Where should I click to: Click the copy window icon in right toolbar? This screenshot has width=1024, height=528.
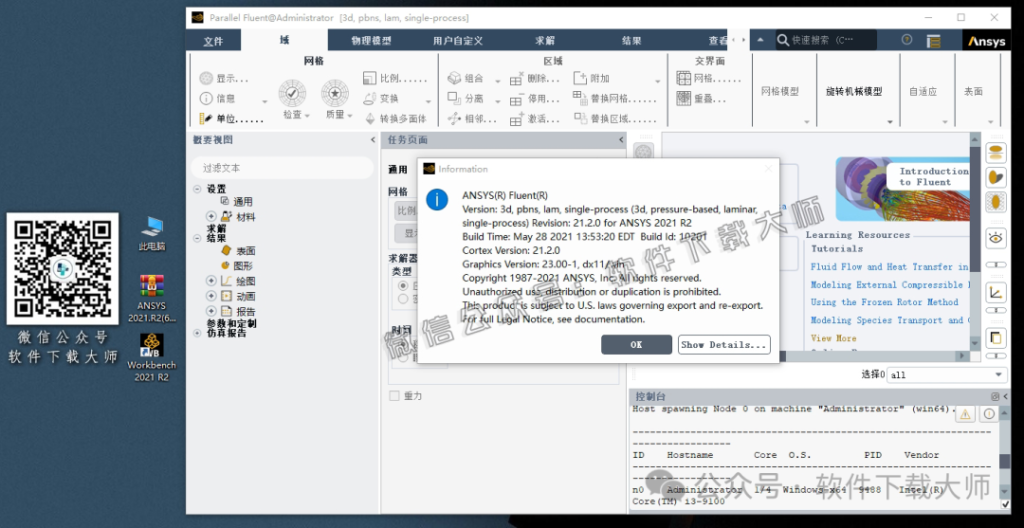pos(996,338)
